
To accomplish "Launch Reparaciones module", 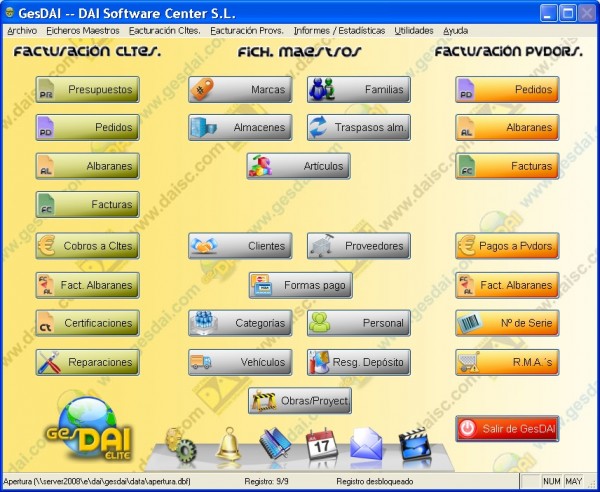I will [87, 362].
